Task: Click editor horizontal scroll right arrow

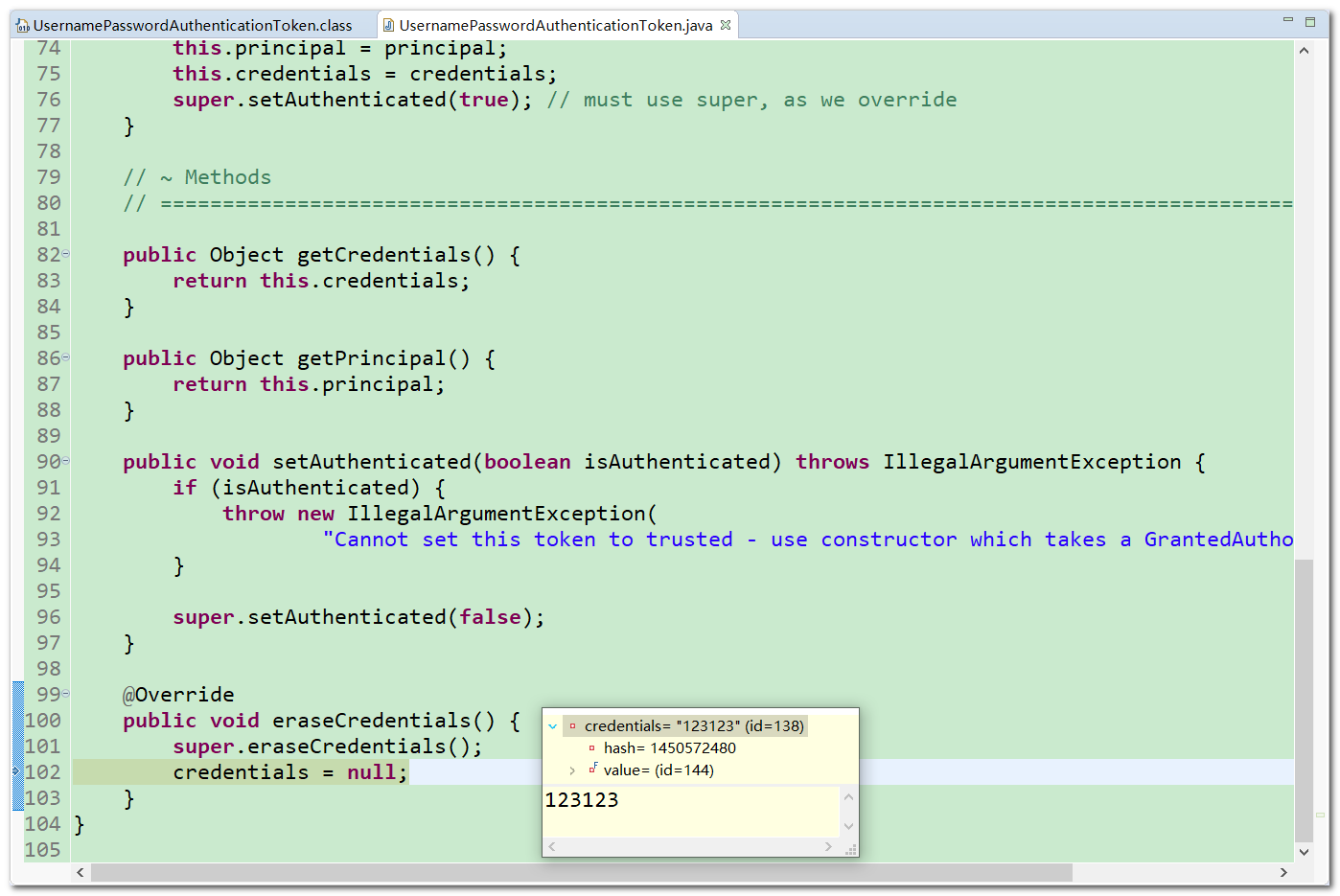Action: (1283, 872)
